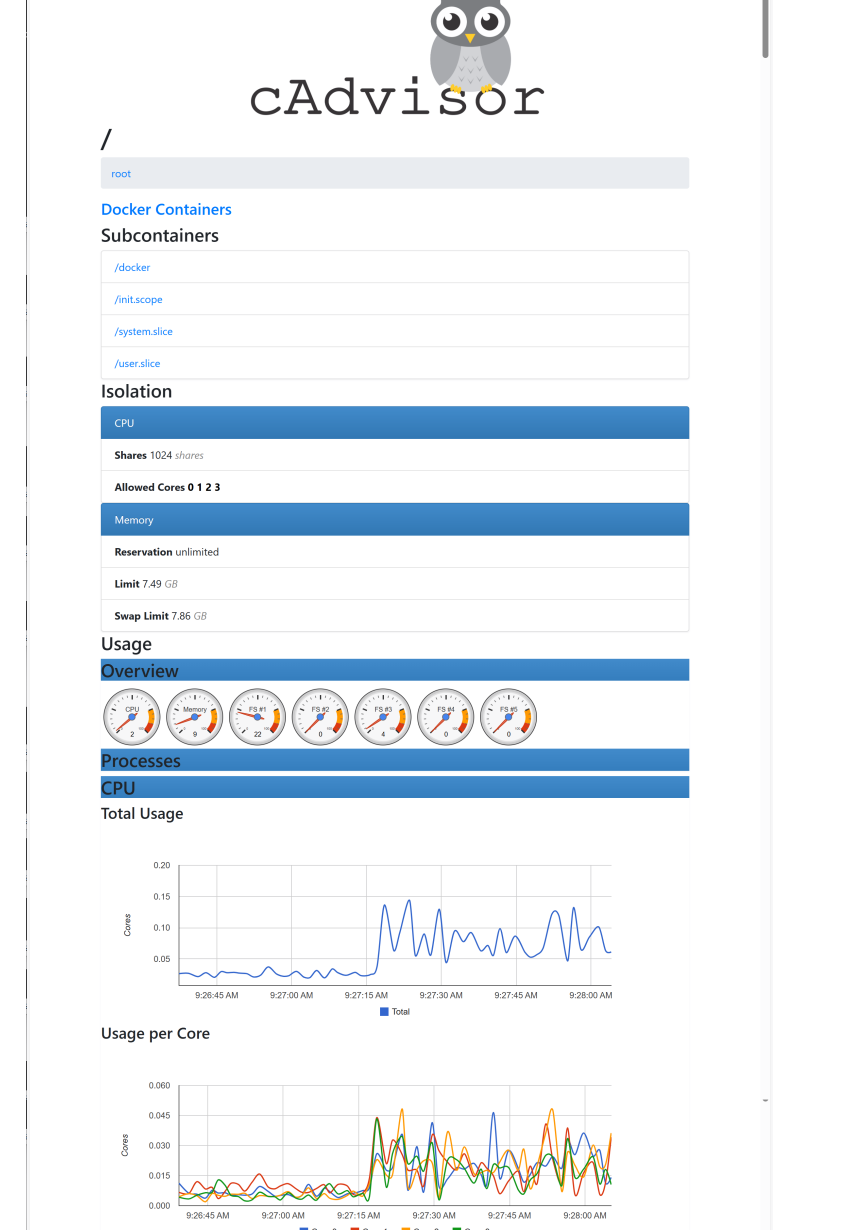This screenshot has width=854, height=1230.
Task: Select the Shares 1024 shares row
Action: (395, 455)
